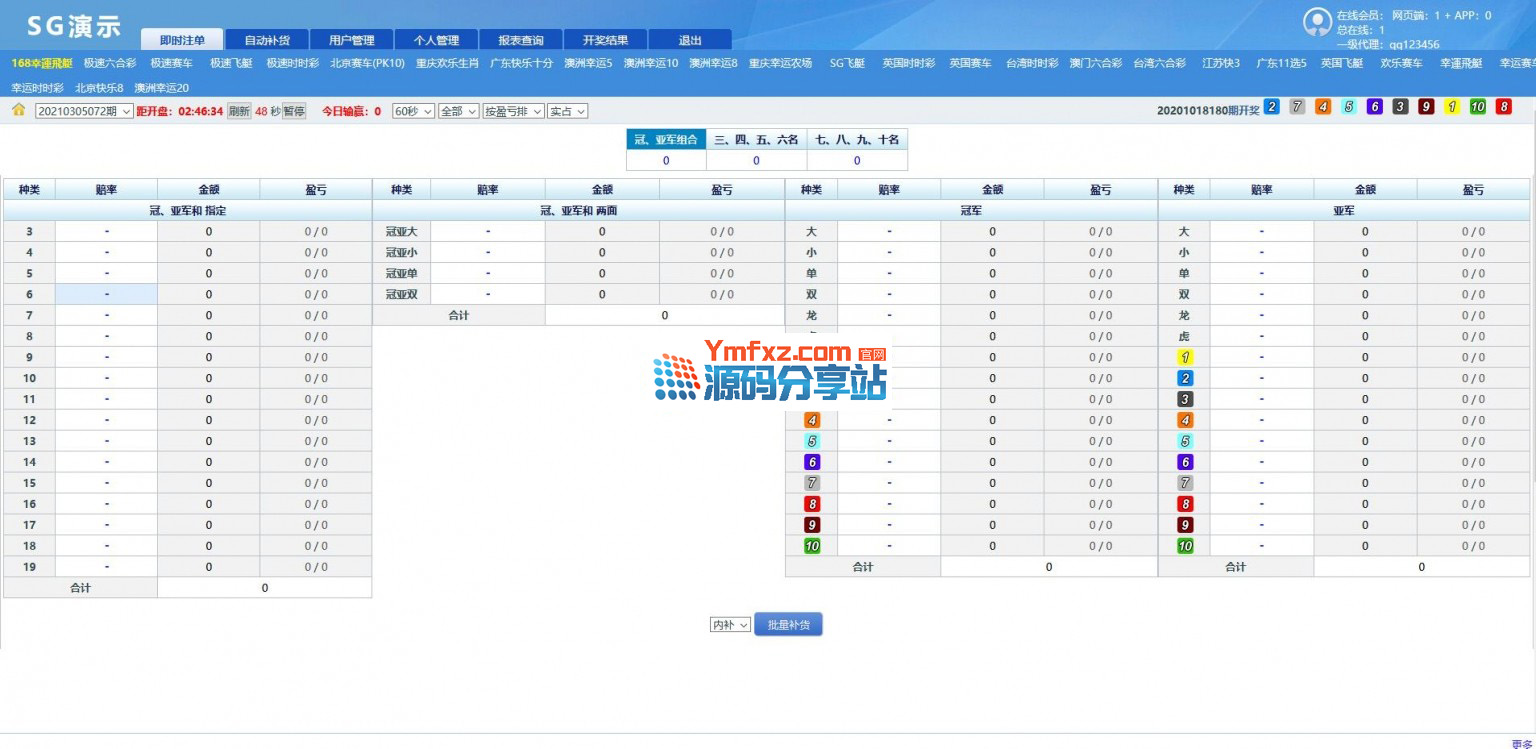Click the watermark logo 源码分享站
This screenshot has height=749, width=1536.
770,371
